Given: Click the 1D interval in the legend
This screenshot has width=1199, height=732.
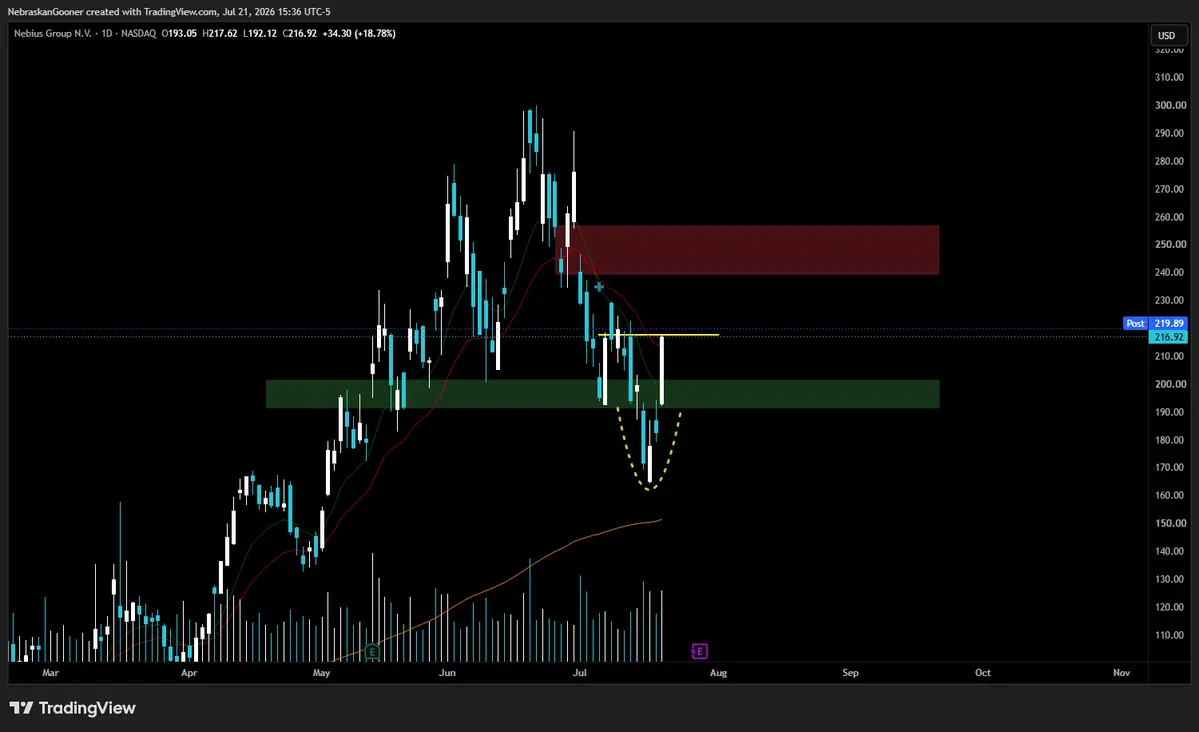Looking at the screenshot, I should (x=106, y=34).
